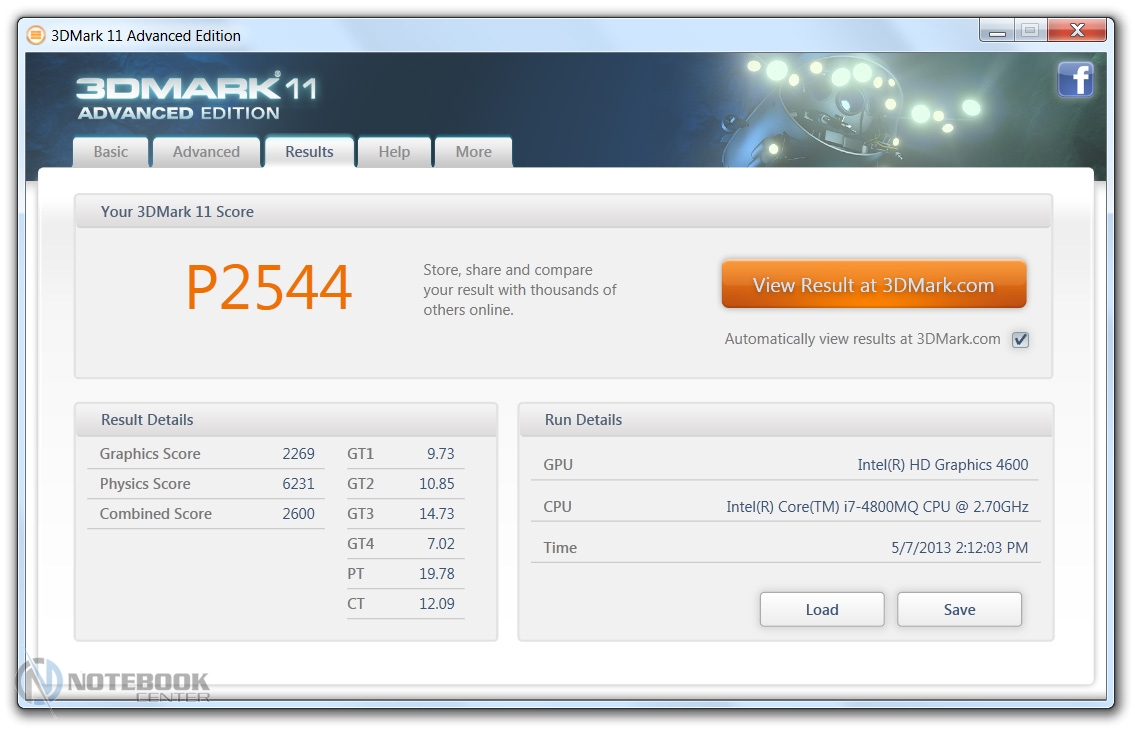Click the Facebook icon in the header
1135x729 pixels.
click(1075, 79)
